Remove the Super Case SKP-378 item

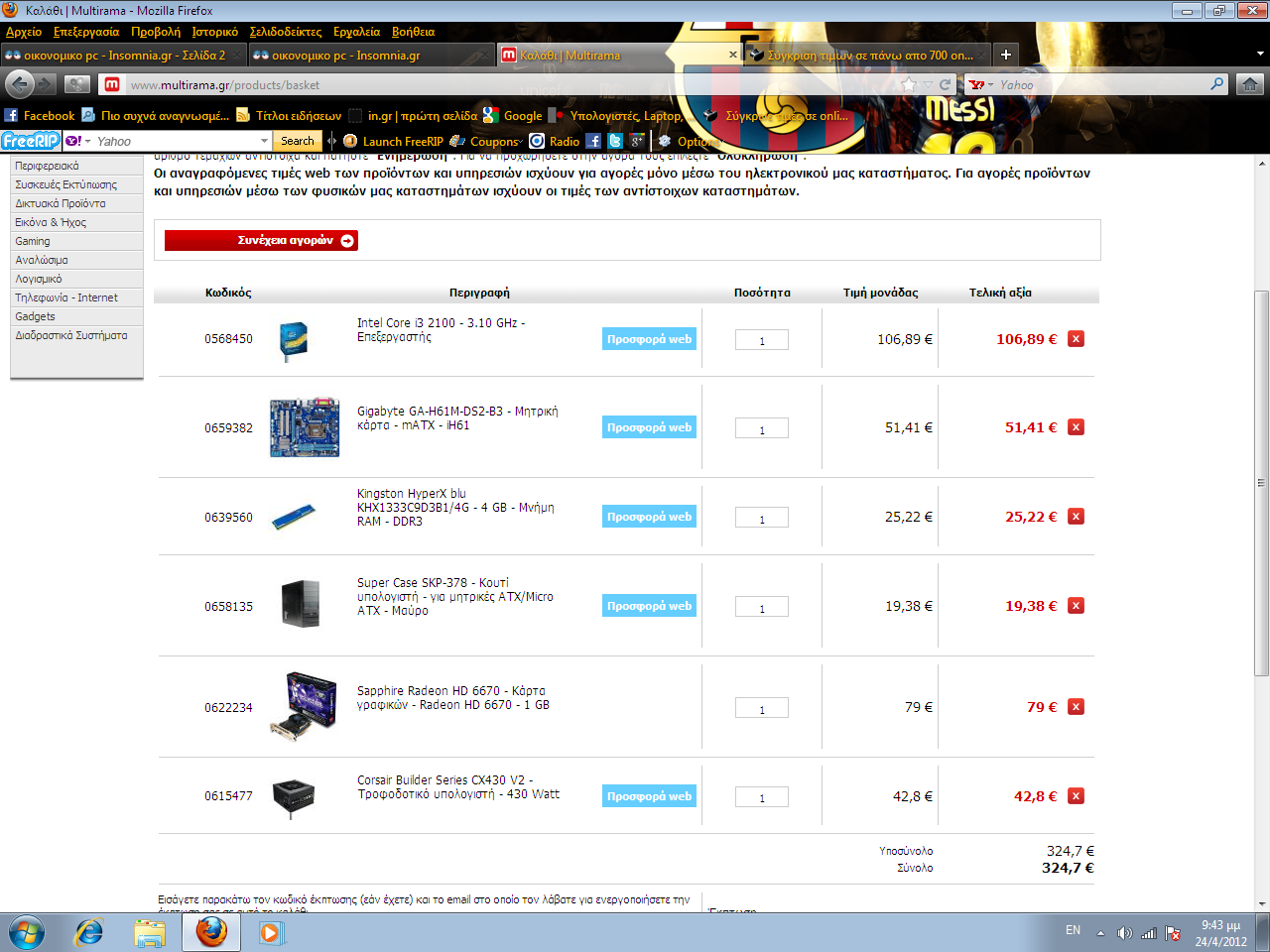[x=1076, y=606]
